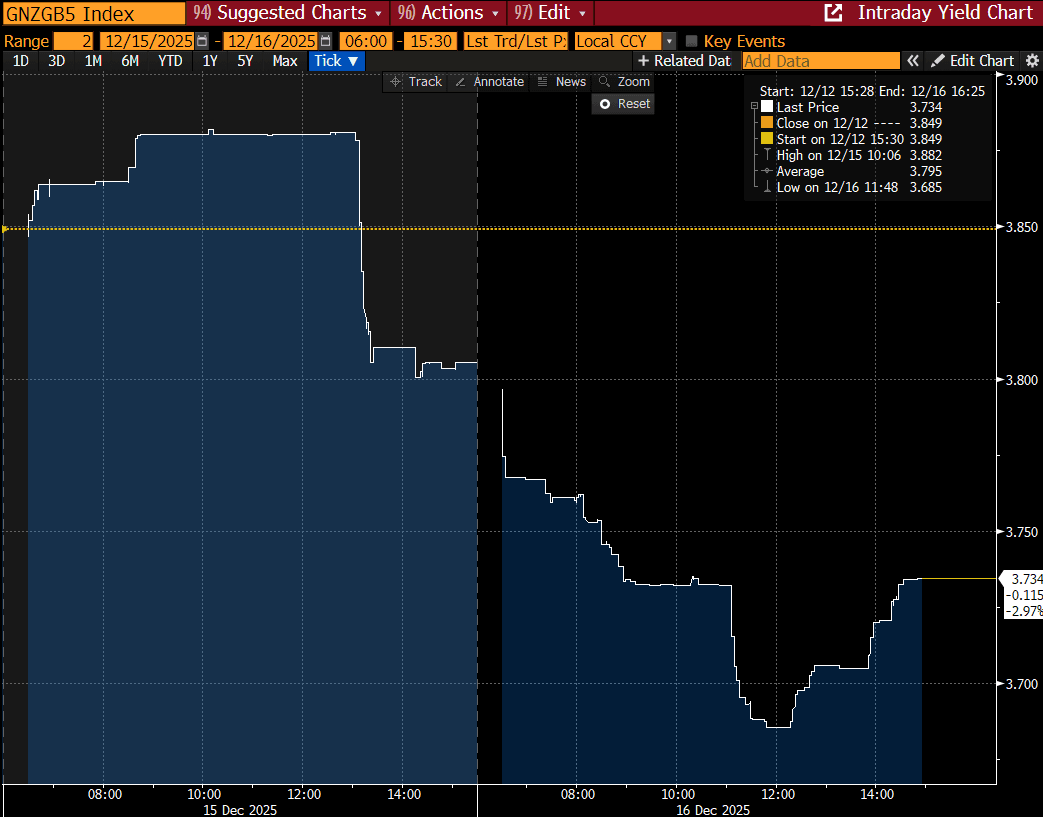Click the 16 Dec 2025 date axis label

[x=712, y=810]
